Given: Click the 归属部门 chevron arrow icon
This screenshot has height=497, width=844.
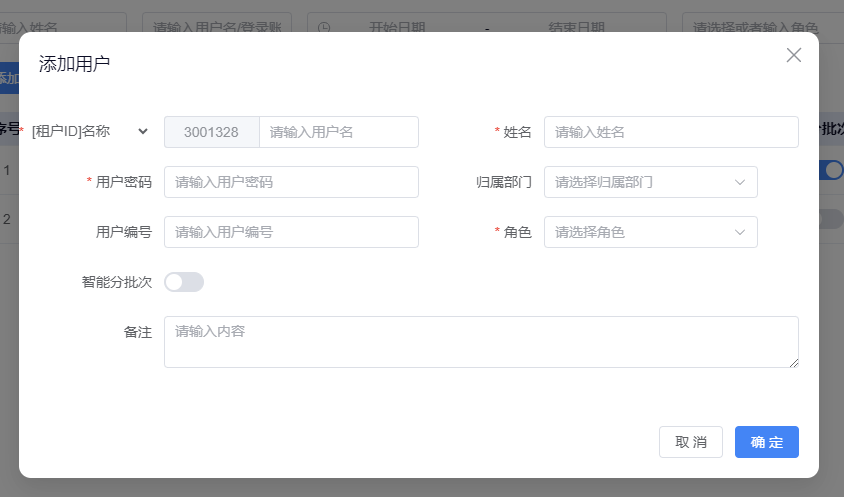Looking at the screenshot, I should (740, 182).
